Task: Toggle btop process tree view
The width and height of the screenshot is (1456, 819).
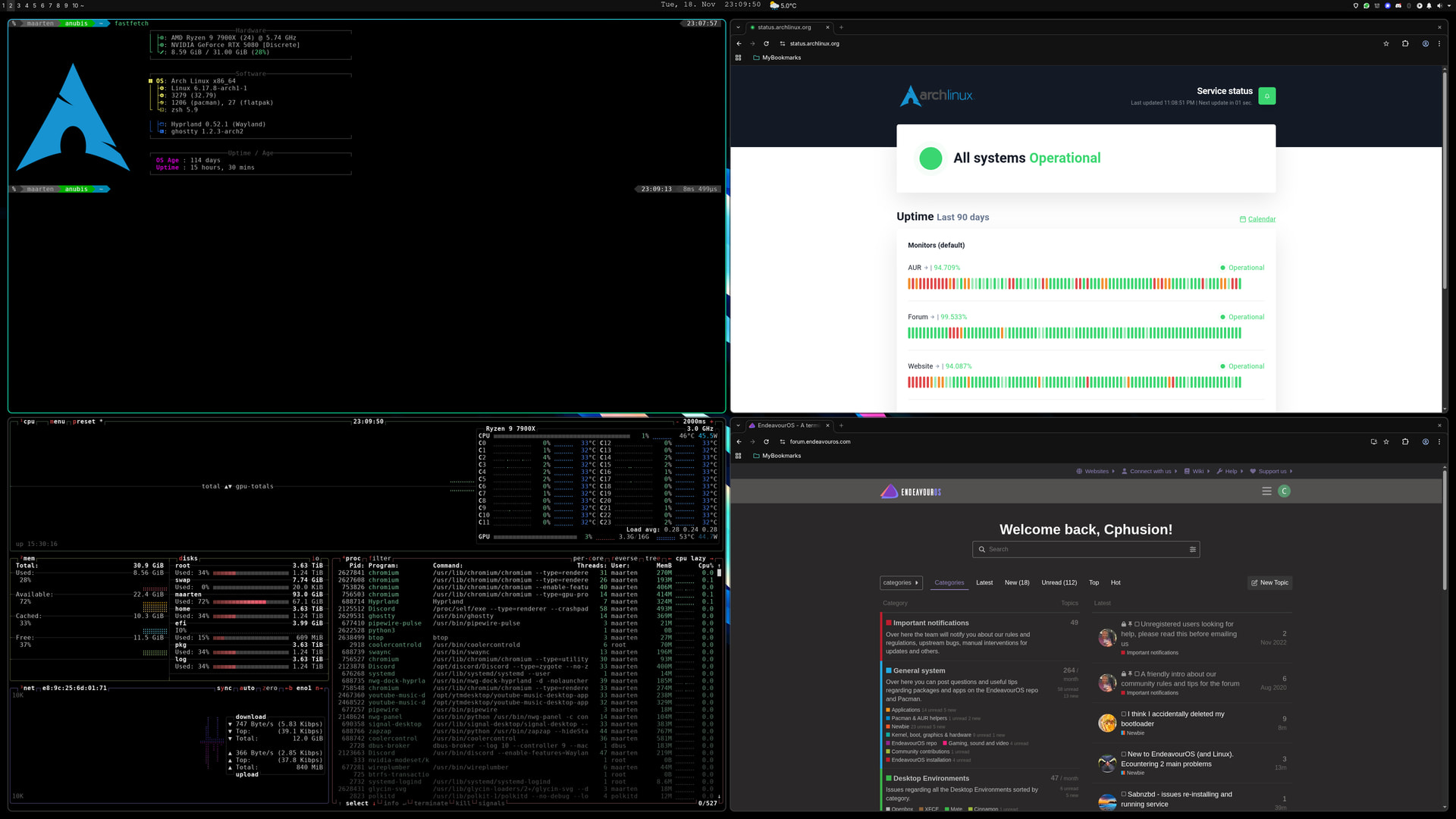Action: coord(652,559)
